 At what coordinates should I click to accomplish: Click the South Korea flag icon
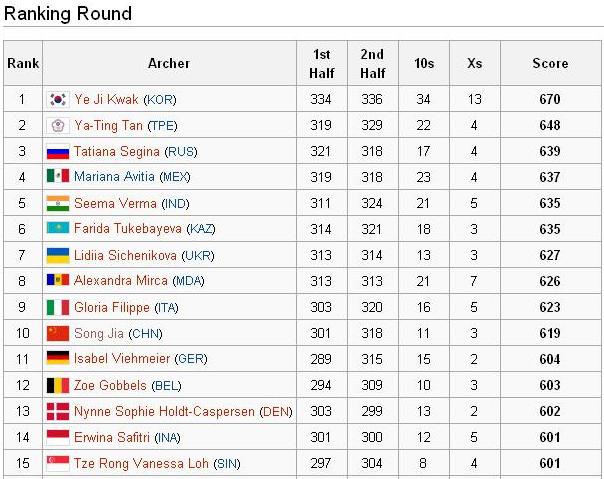coord(57,100)
